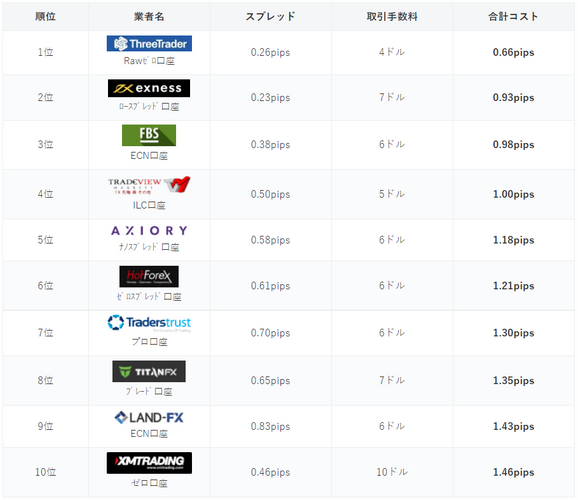The image size is (578, 500).
Task: Click the 1.00pips total cost
Action: click(x=513, y=194)
